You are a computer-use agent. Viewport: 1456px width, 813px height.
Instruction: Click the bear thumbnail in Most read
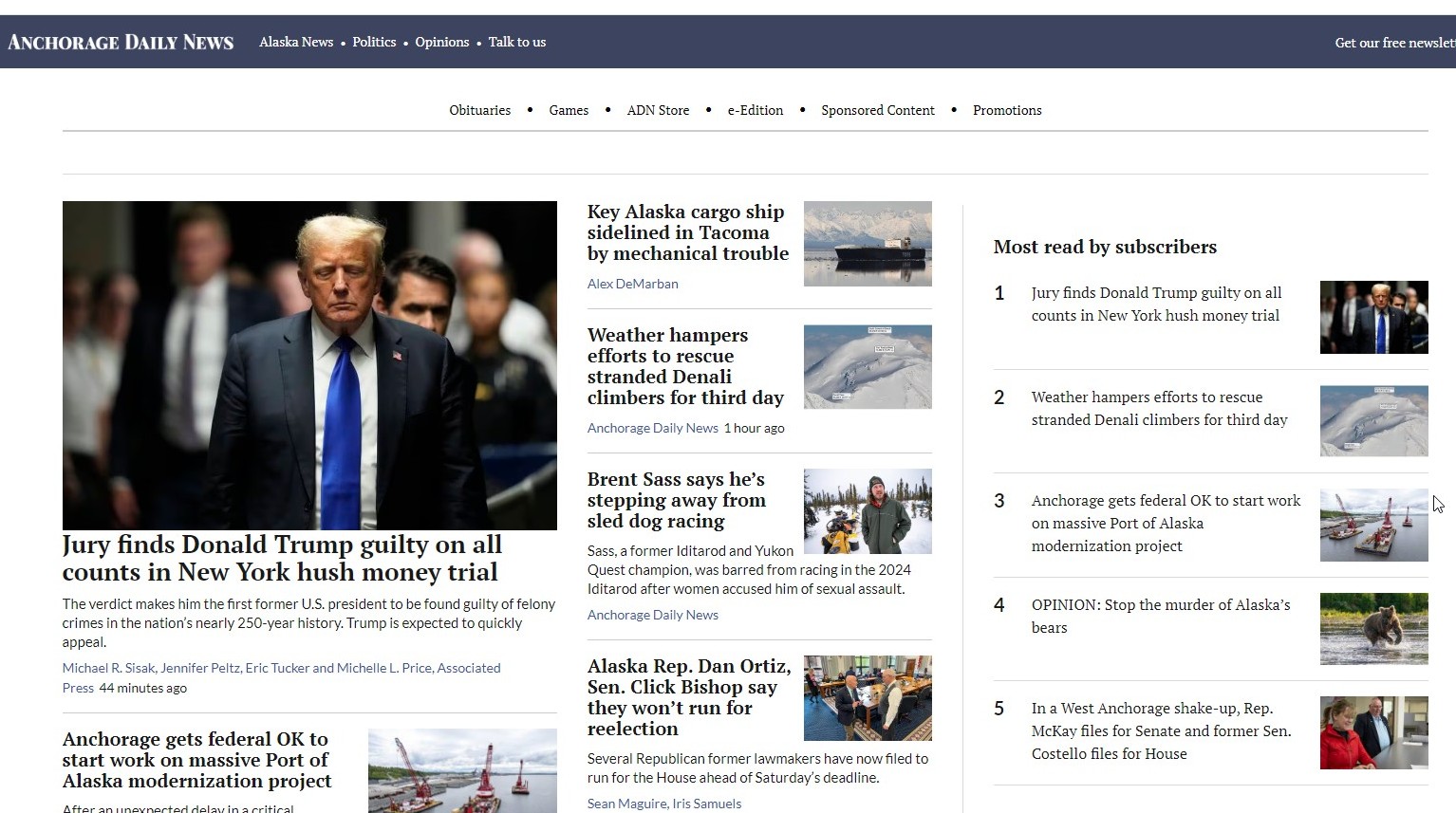tap(1373, 628)
